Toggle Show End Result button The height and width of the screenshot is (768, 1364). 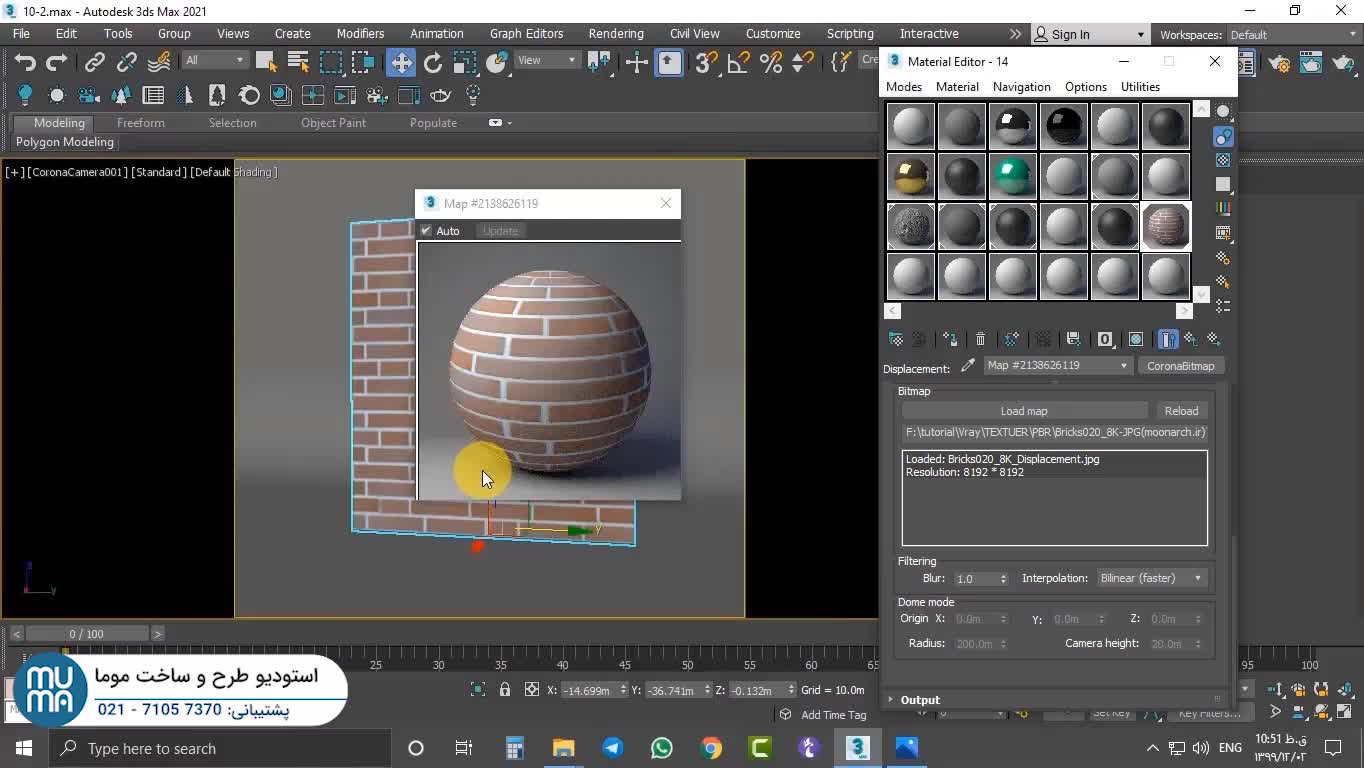[1167, 339]
